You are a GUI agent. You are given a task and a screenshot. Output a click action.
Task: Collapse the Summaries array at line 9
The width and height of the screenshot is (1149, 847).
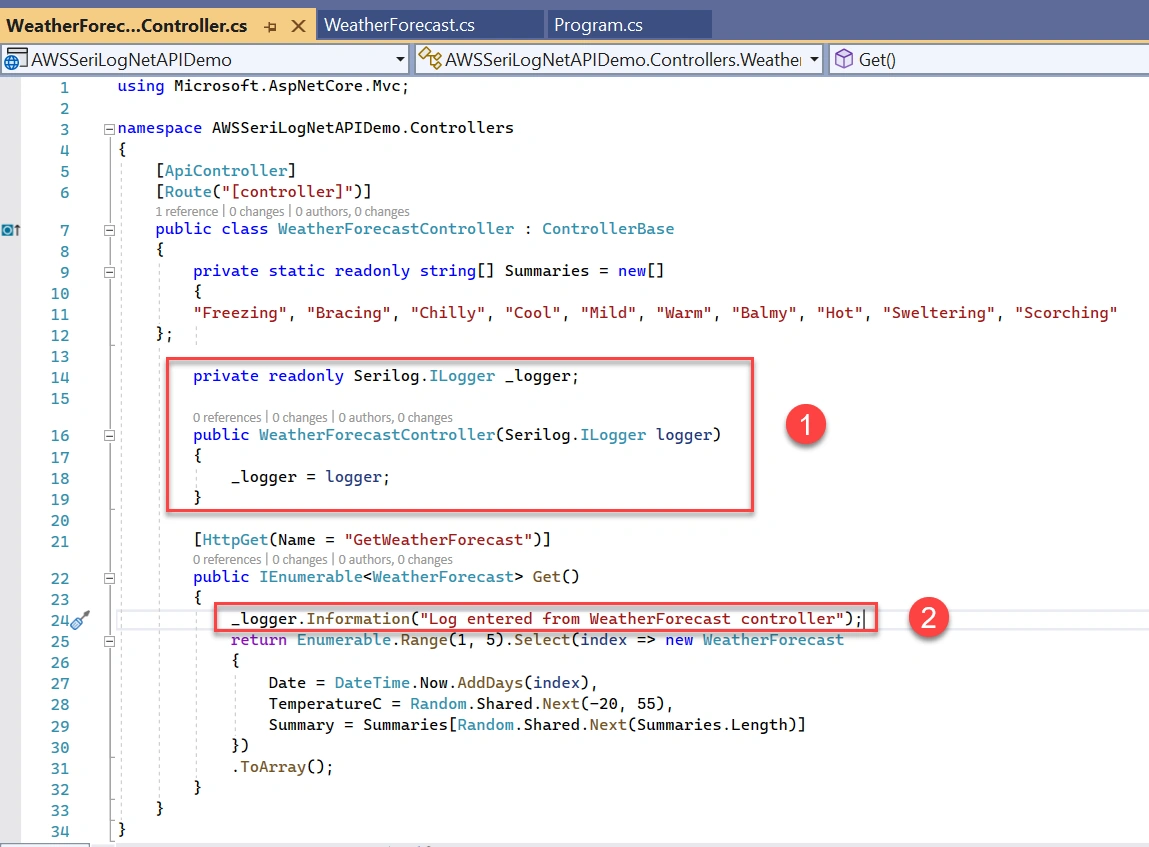109,272
